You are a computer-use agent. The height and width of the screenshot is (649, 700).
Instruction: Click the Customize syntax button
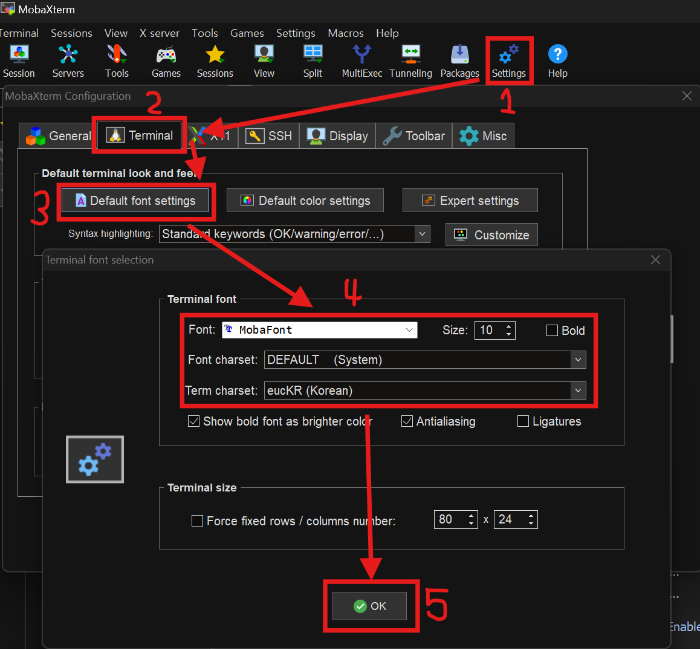pyautogui.click(x=492, y=235)
